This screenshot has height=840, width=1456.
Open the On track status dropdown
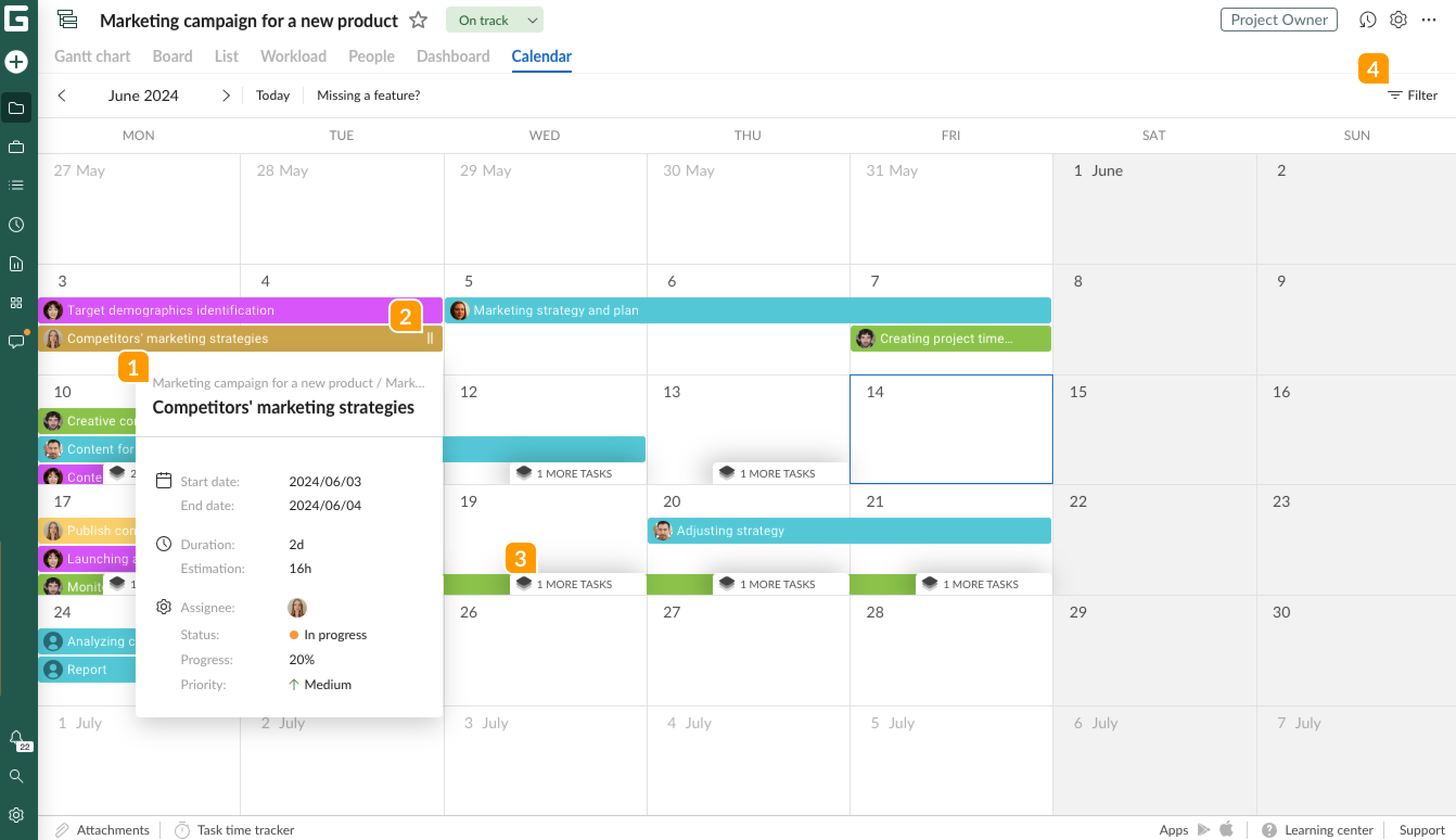[494, 19]
